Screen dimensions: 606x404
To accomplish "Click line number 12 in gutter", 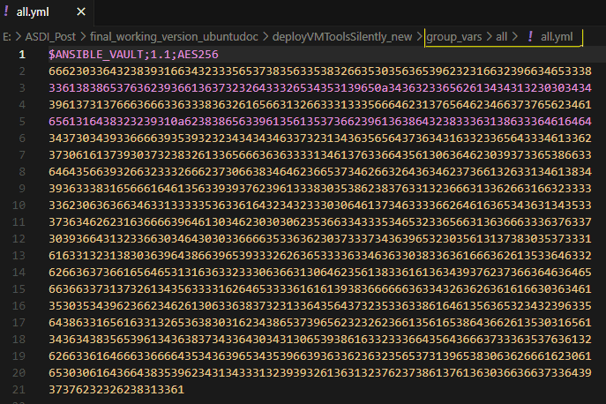I will pos(19,239).
